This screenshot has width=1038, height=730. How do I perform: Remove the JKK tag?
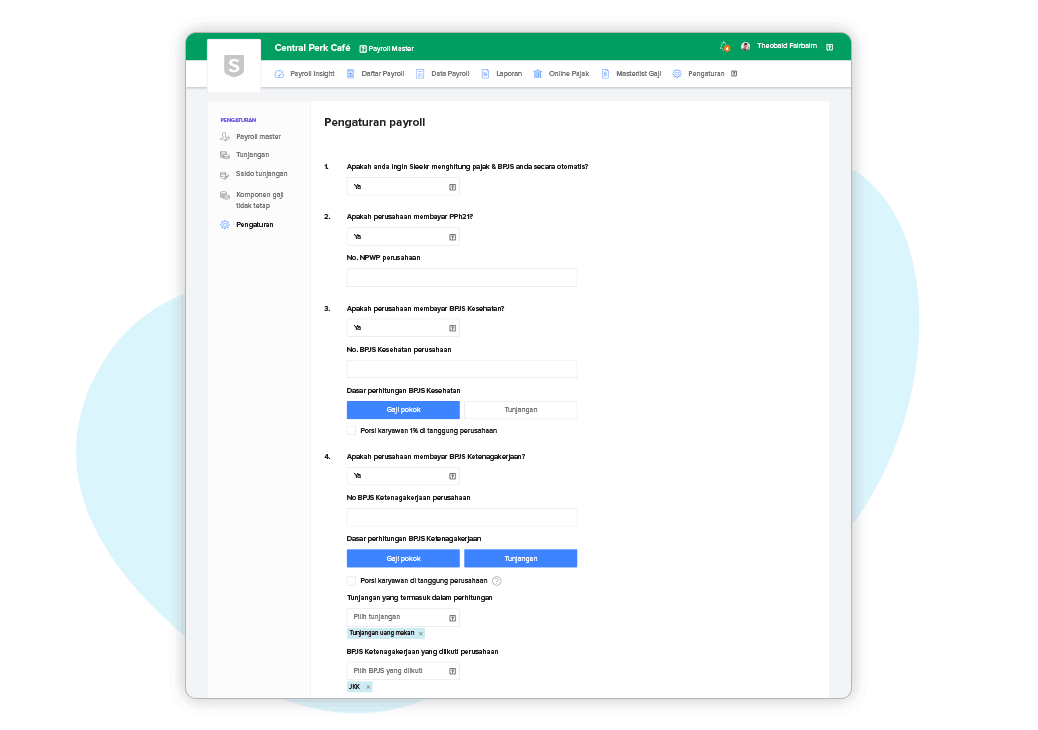(x=368, y=688)
